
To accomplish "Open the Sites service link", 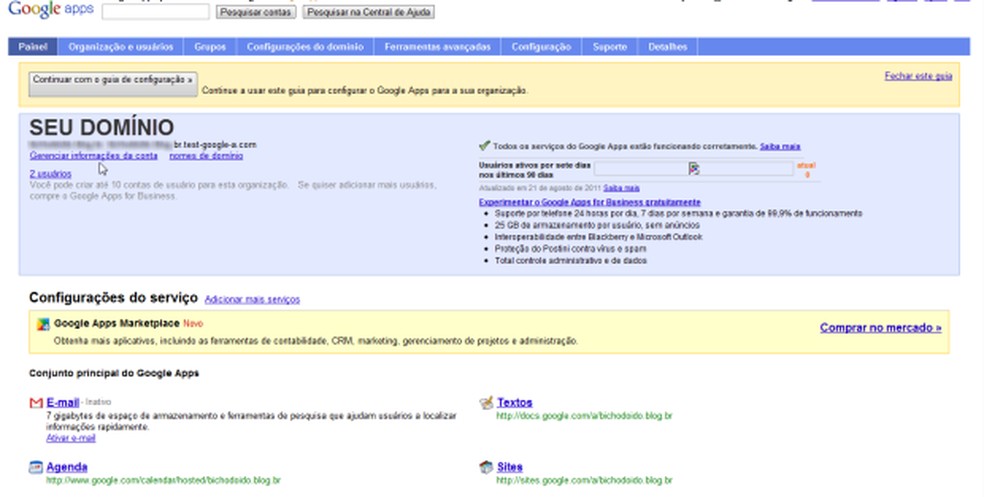I will 510,467.
